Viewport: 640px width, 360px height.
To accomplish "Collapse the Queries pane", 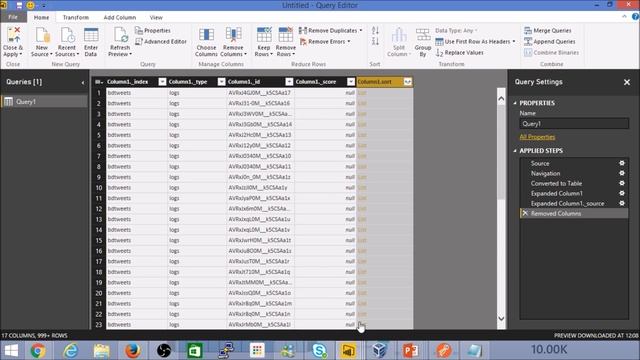I will point(83,82).
